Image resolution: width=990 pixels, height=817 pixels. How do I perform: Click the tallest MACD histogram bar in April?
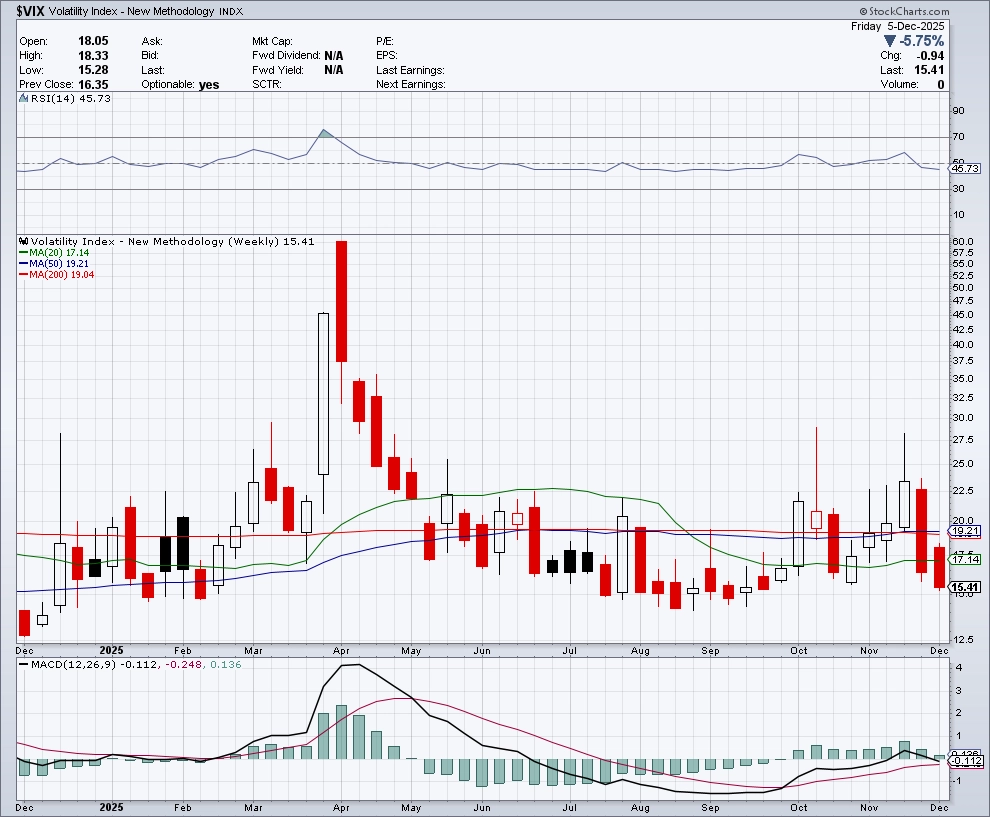pos(341,732)
